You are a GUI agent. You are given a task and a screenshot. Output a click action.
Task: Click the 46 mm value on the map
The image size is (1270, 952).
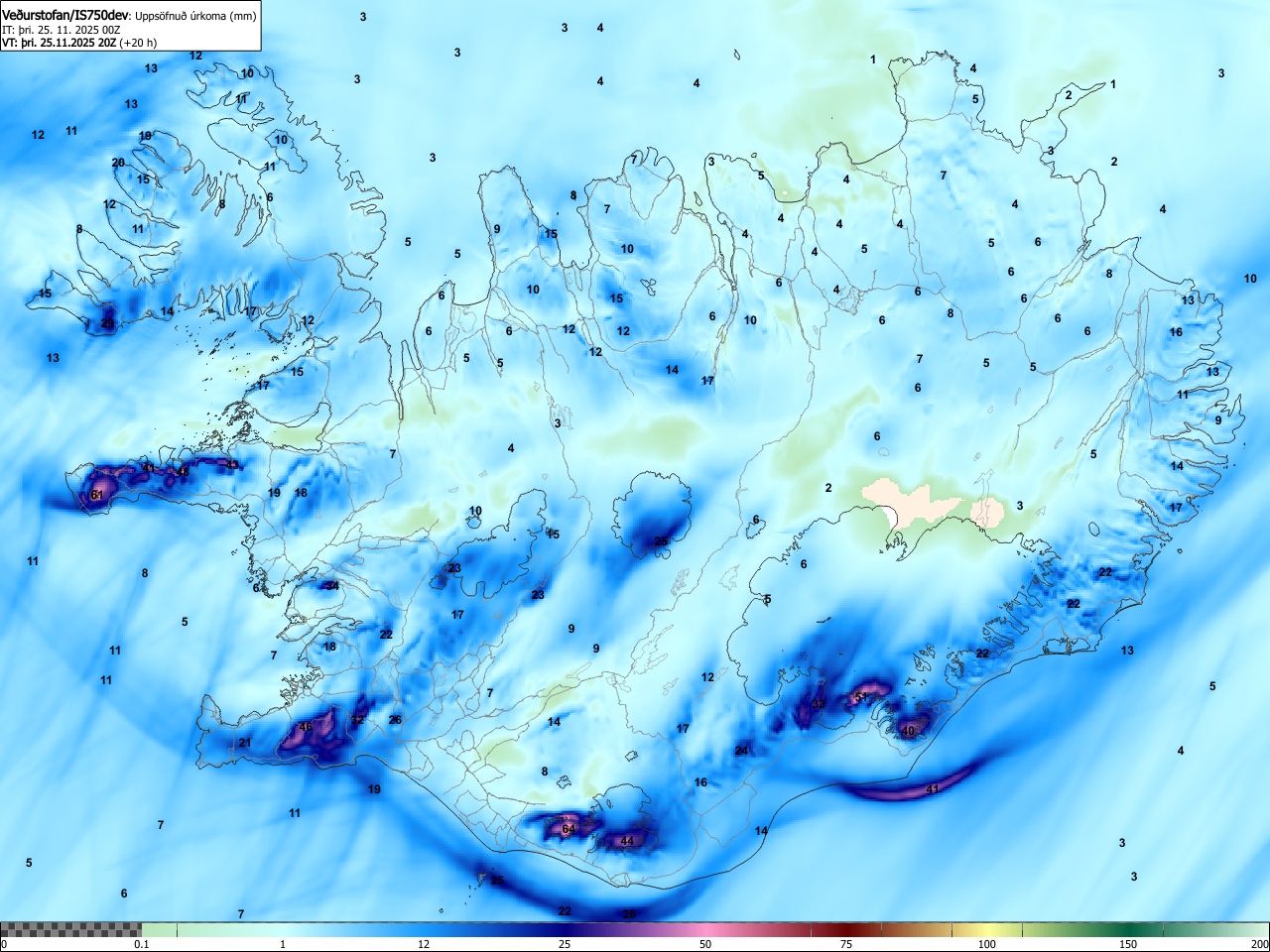tap(306, 727)
